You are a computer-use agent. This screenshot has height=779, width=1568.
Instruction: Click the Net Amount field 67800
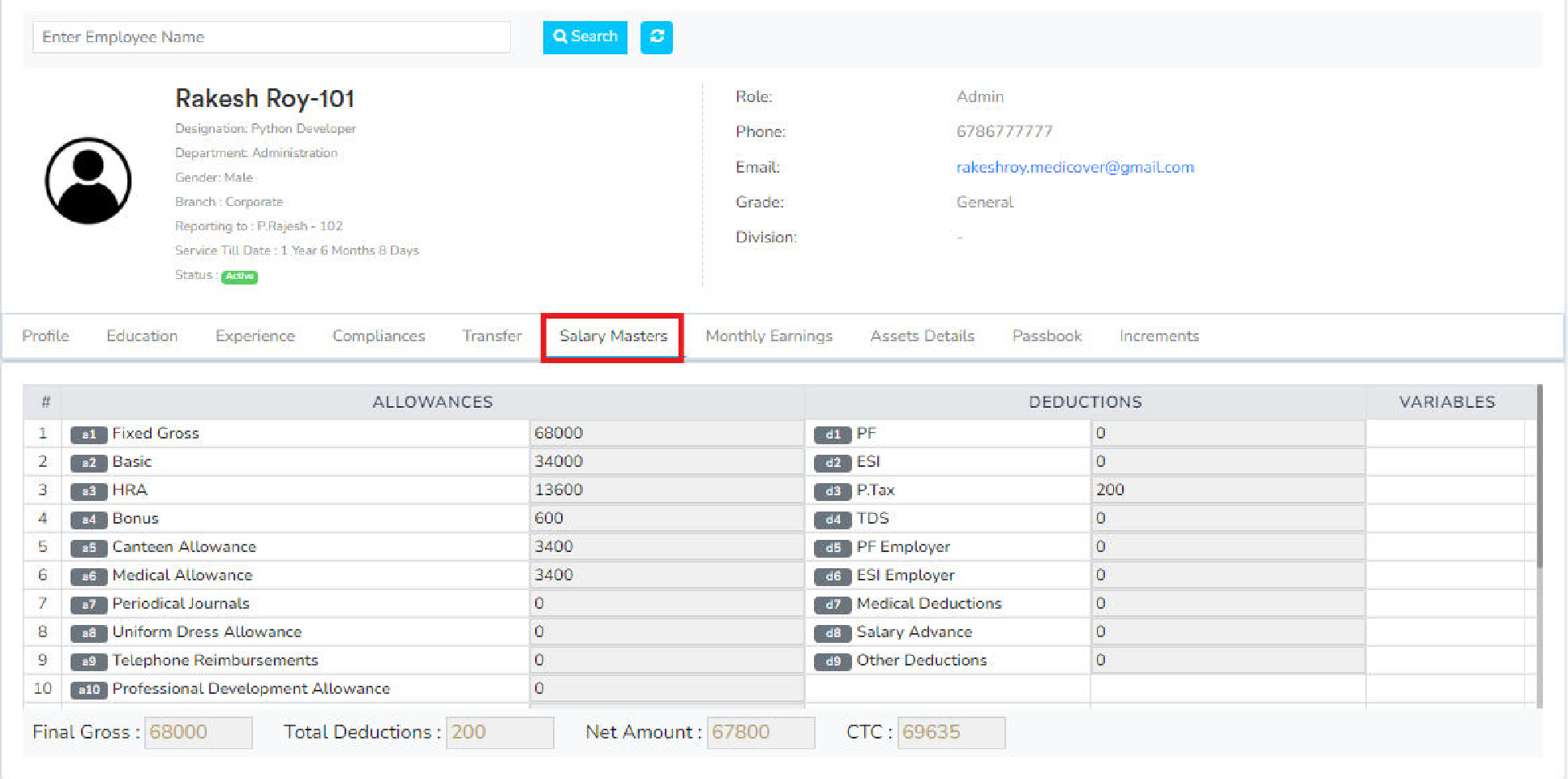(x=760, y=733)
